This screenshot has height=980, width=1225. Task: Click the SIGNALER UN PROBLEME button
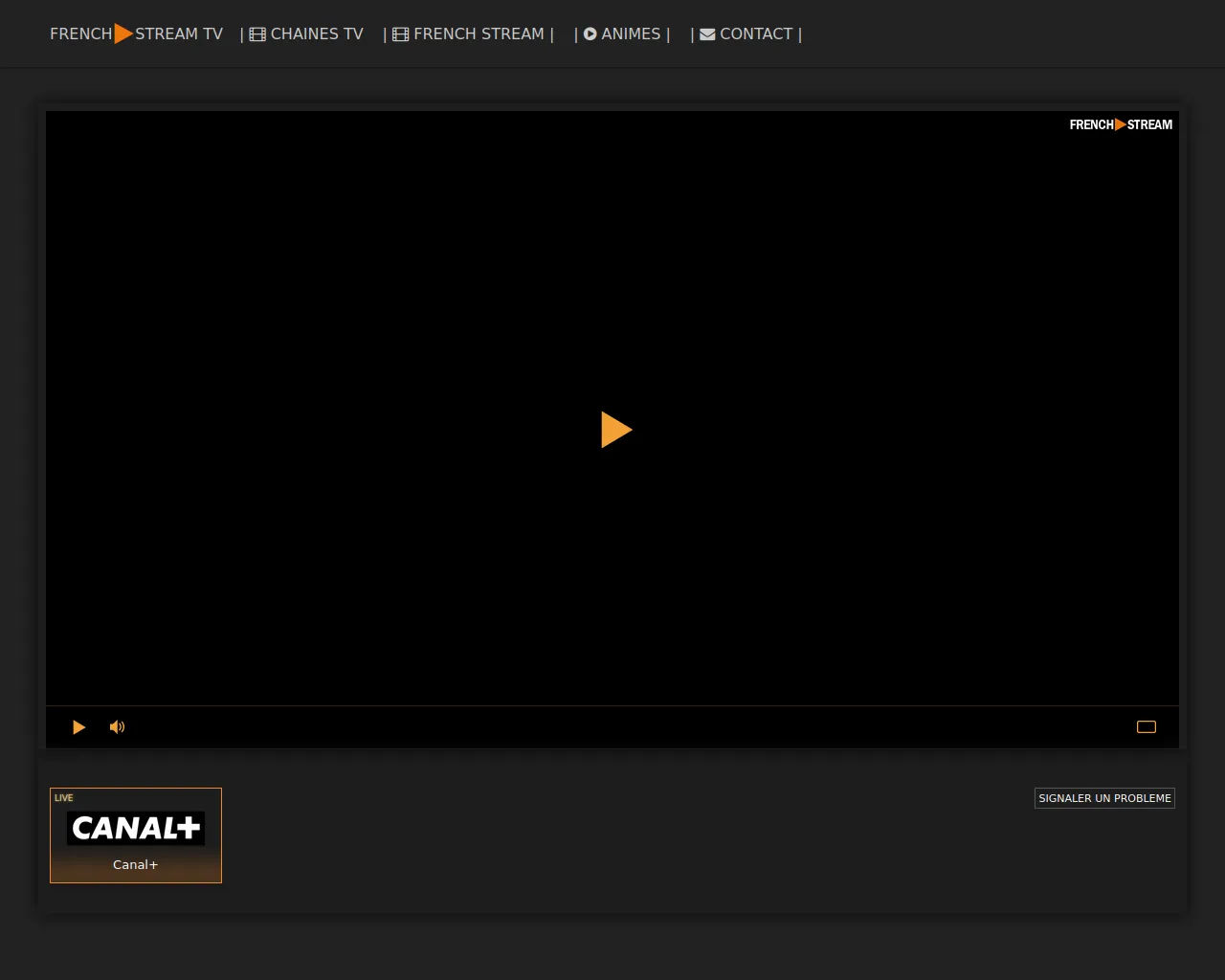1104,798
